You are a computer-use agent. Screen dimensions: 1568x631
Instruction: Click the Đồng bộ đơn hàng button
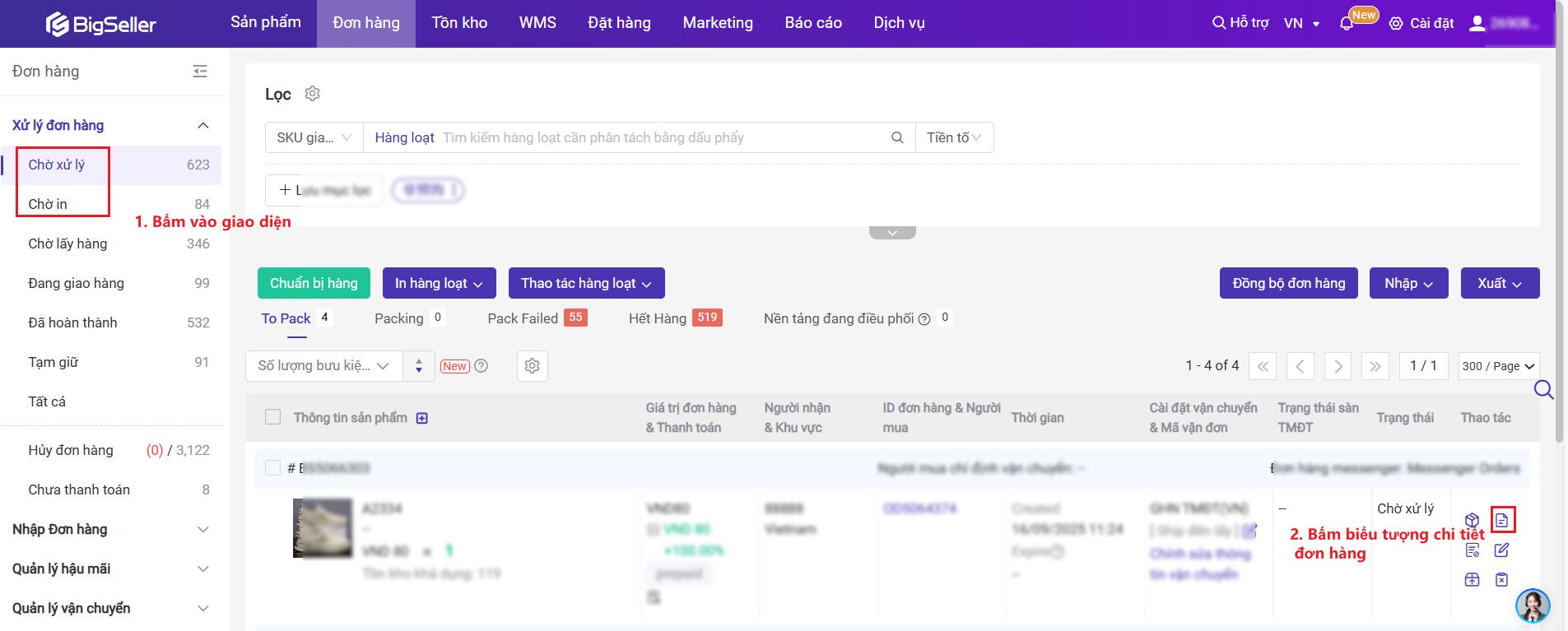point(1288,283)
